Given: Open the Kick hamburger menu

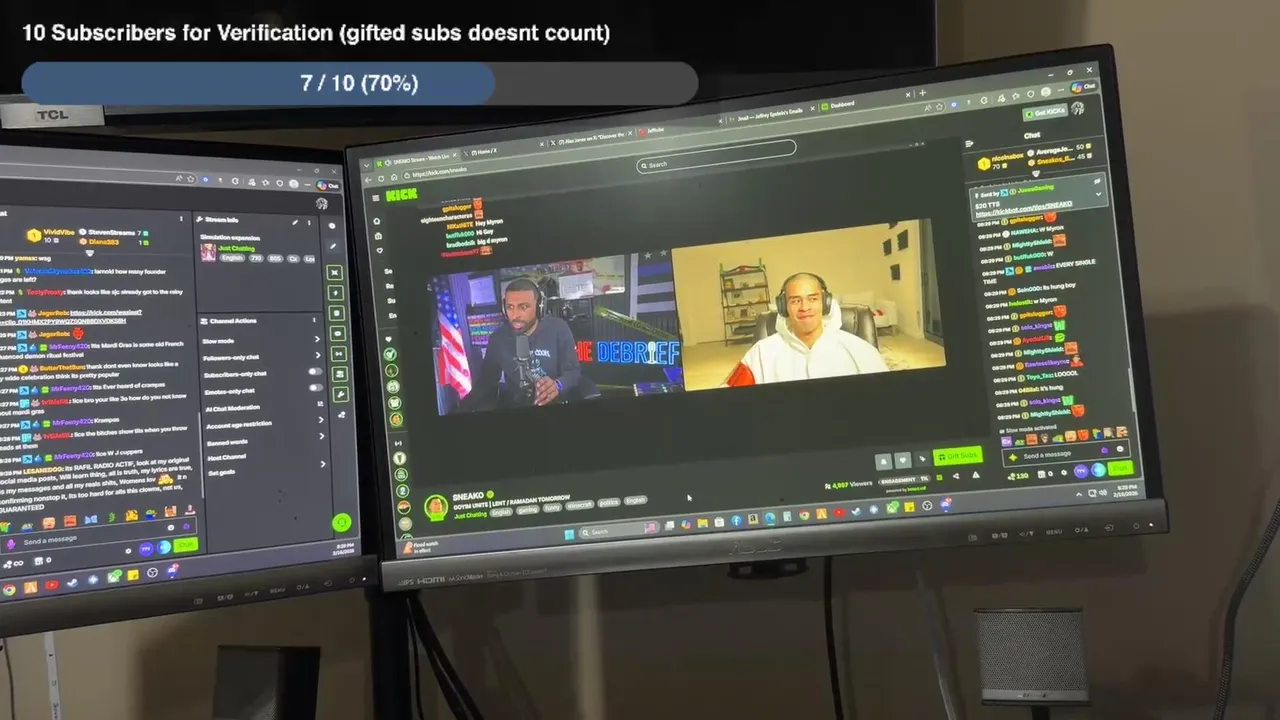Looking at the screenshot, I should point(376,198).
